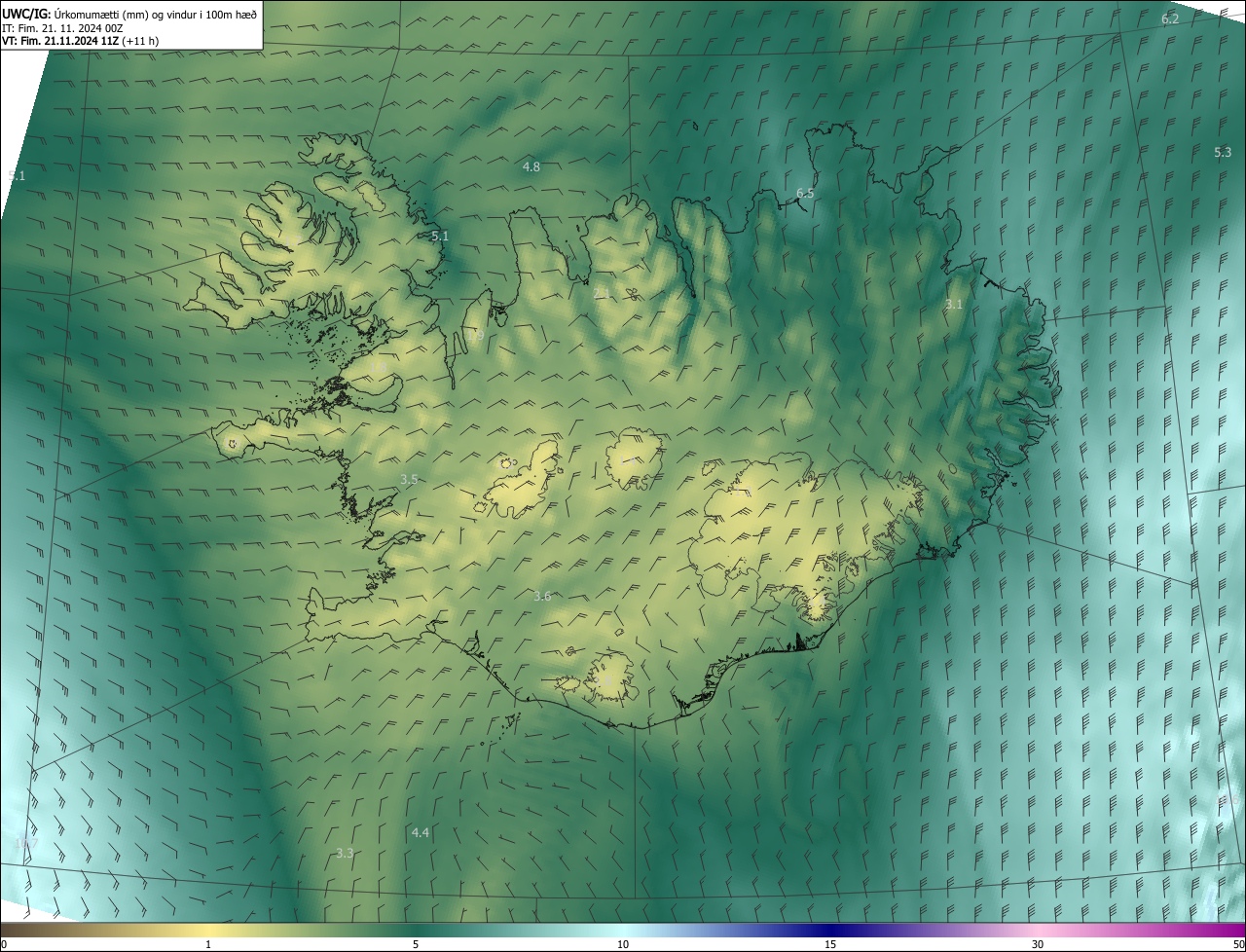Click the valid time line 'VT: Fim. 21.11.2024 11Z (+11 h)'
Image resolution: width=1246 pixels, height=952 pixels.
coord(81,41)
